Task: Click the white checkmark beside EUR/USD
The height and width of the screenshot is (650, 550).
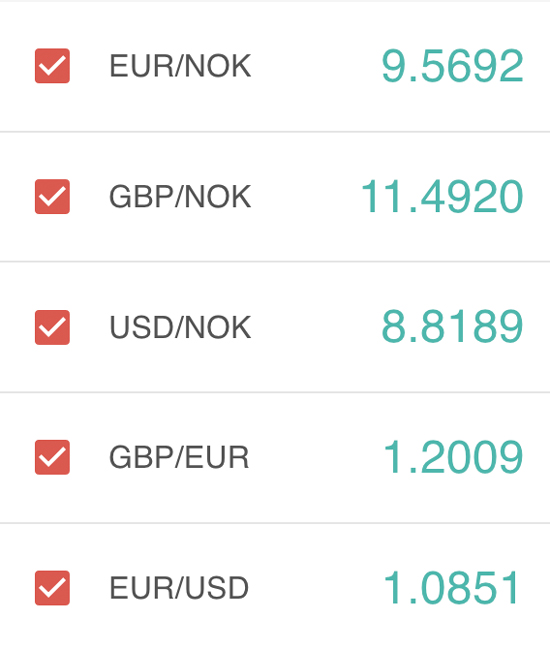Action: click(x=52, y=588)
